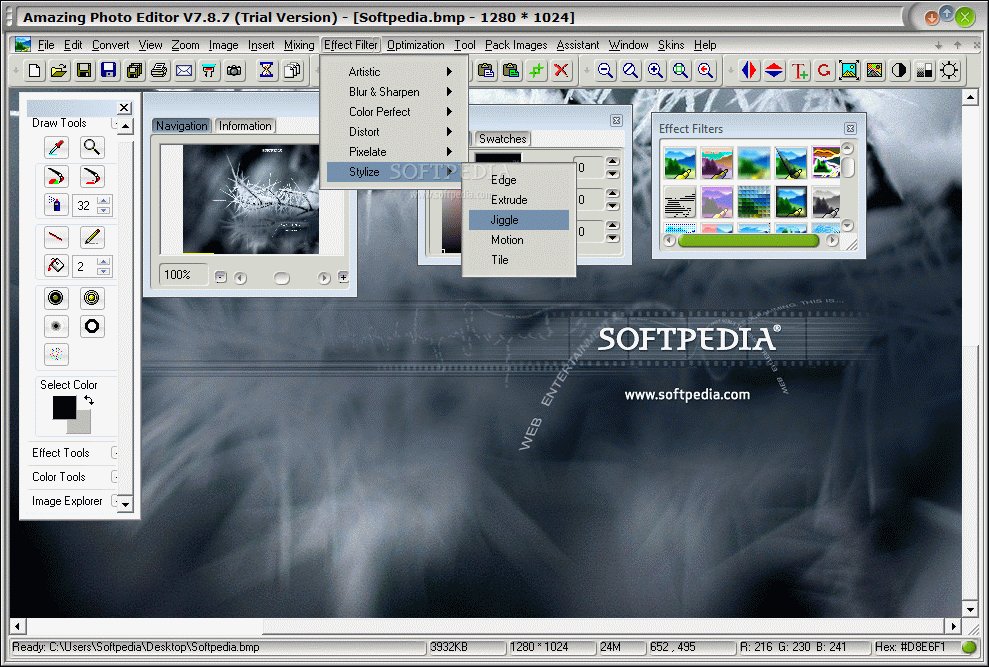Image resolution: width=989 pixels, height=667 pixels.
Task: Swap foreground and background colors
Action: tap(89, 400)
